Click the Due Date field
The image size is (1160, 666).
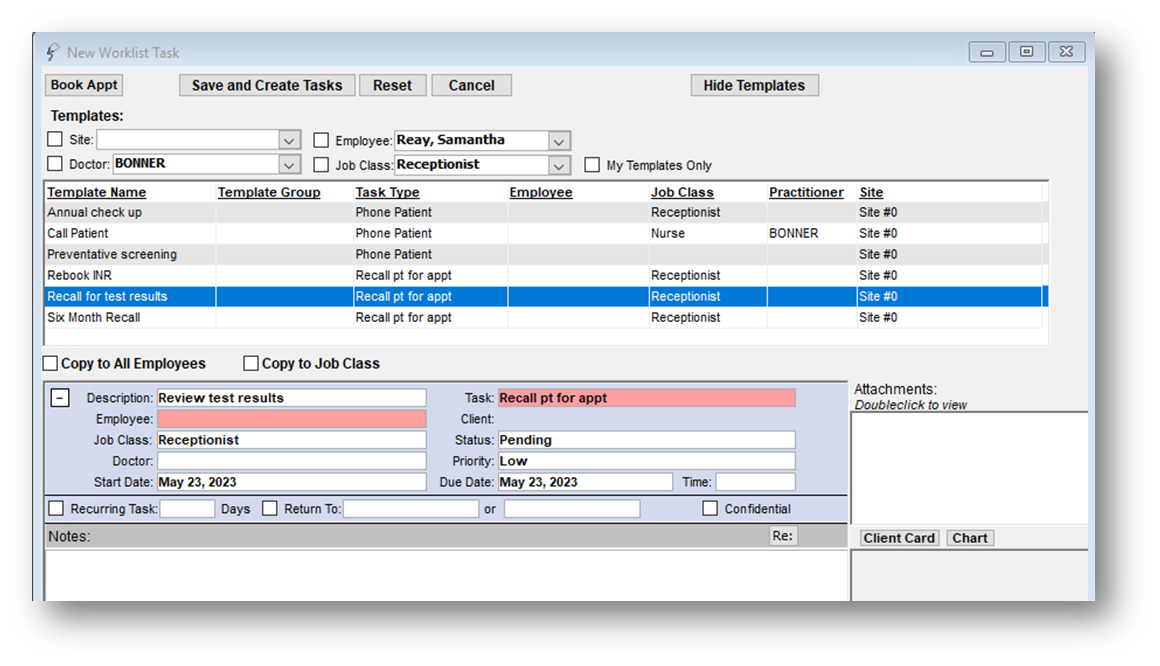(x=585, y=482)
